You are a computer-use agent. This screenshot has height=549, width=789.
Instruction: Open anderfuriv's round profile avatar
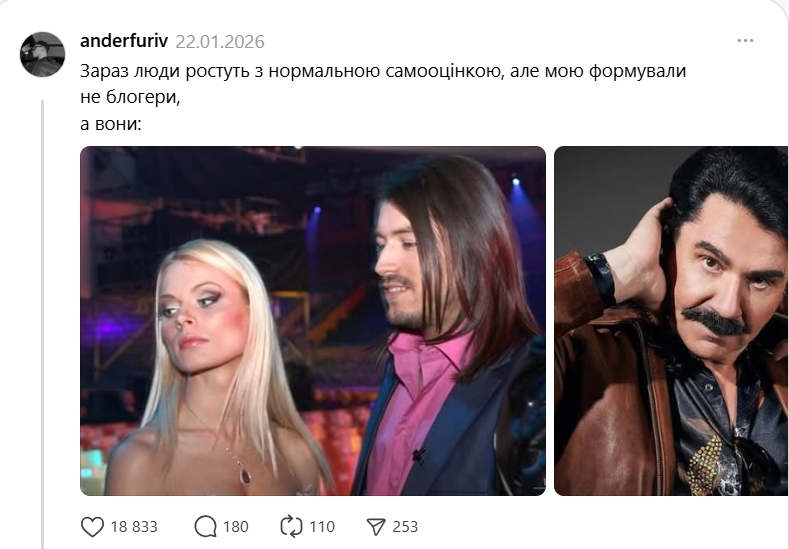pyautogui.click(x=42, y=54)
